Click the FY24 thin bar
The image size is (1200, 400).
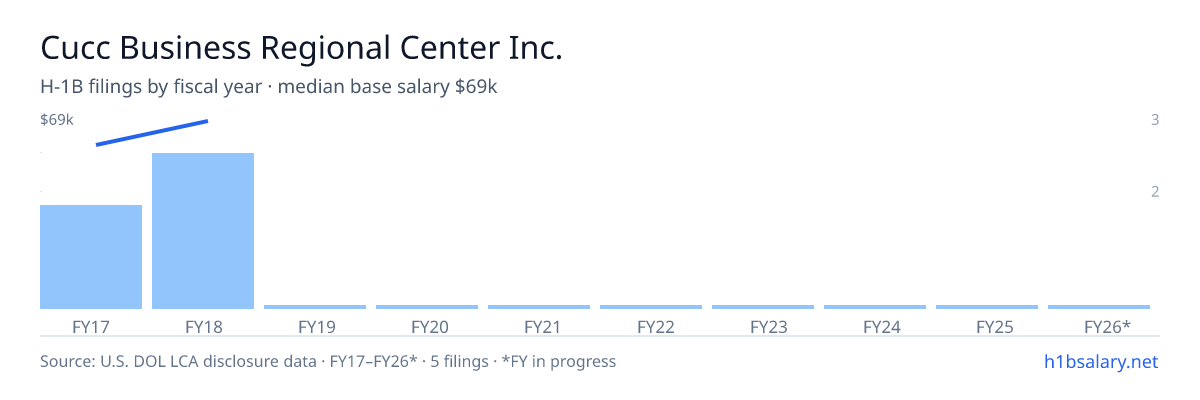click(875, 307)
